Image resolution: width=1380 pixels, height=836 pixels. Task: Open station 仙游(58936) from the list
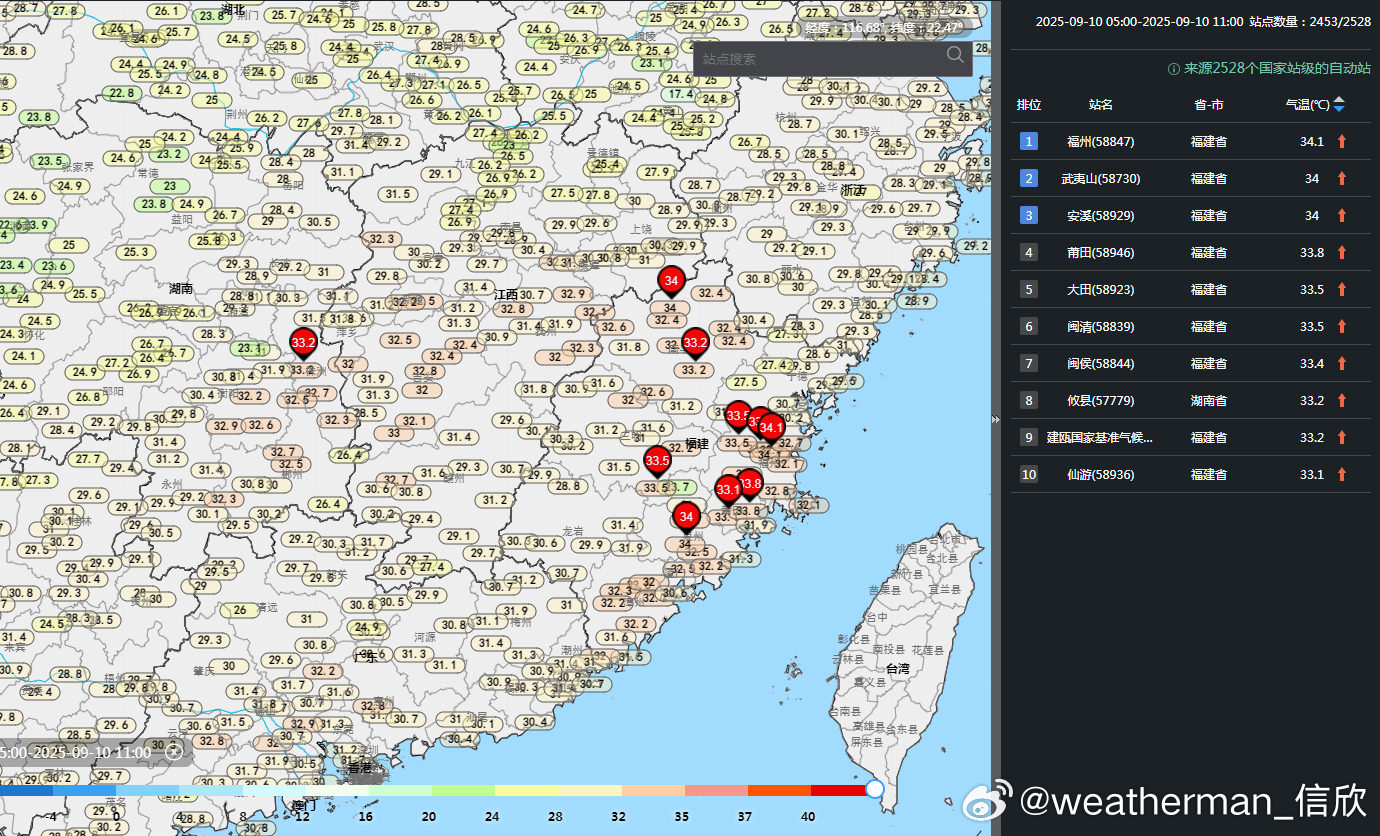click(1101, 474)
